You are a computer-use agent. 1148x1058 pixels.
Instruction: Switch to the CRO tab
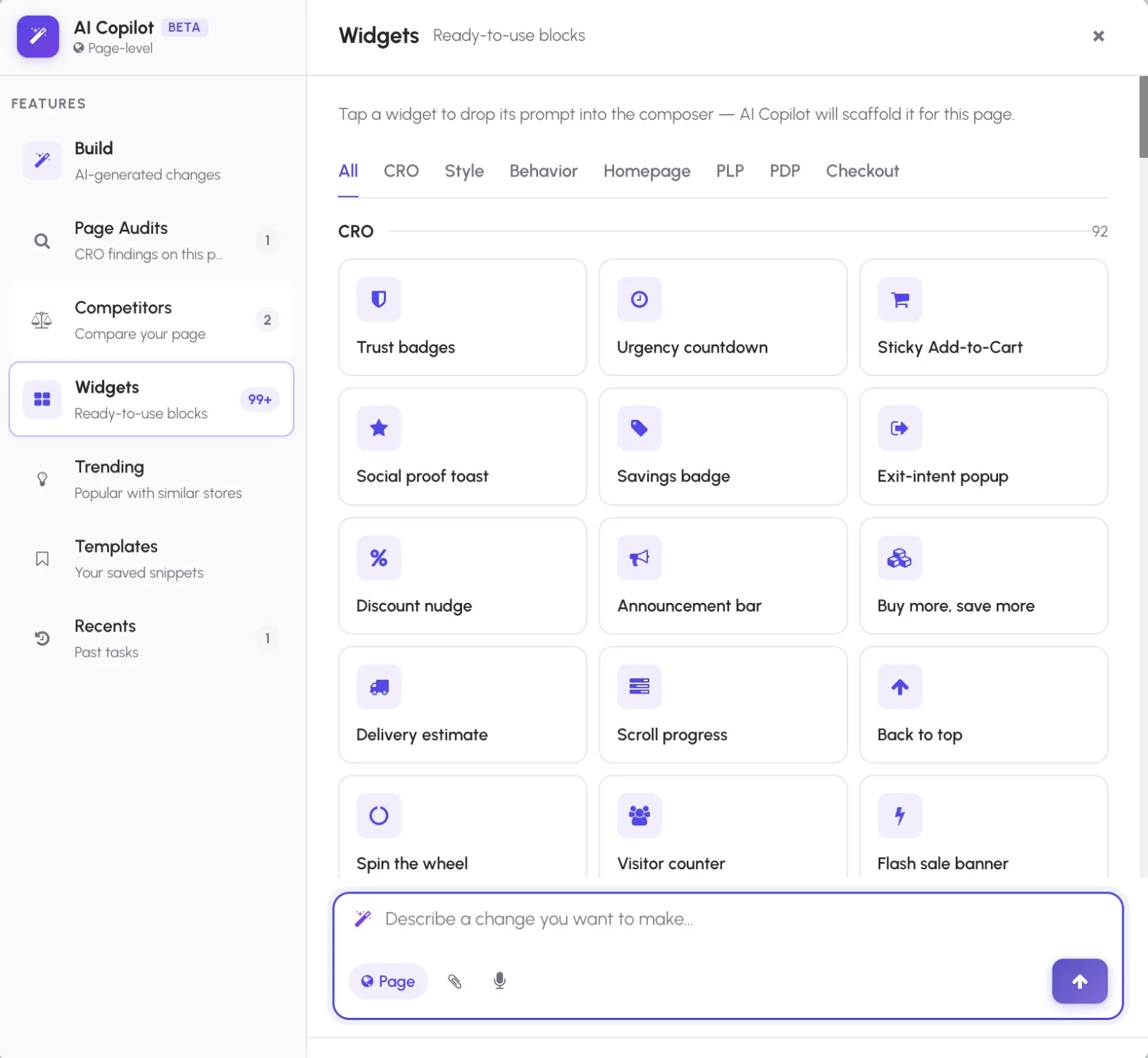(x=401, y=171)
